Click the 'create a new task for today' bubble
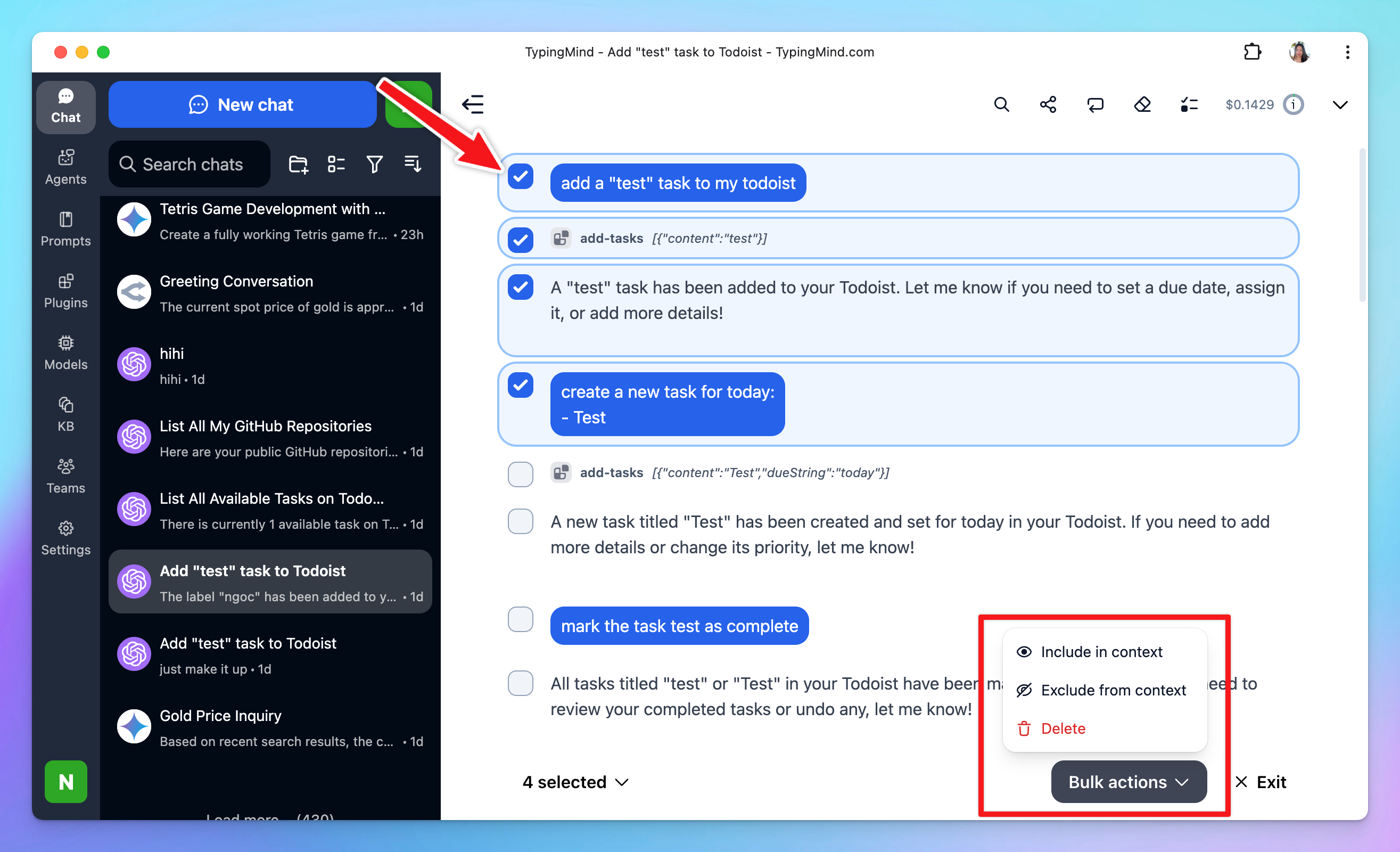 tap(667, 404)
